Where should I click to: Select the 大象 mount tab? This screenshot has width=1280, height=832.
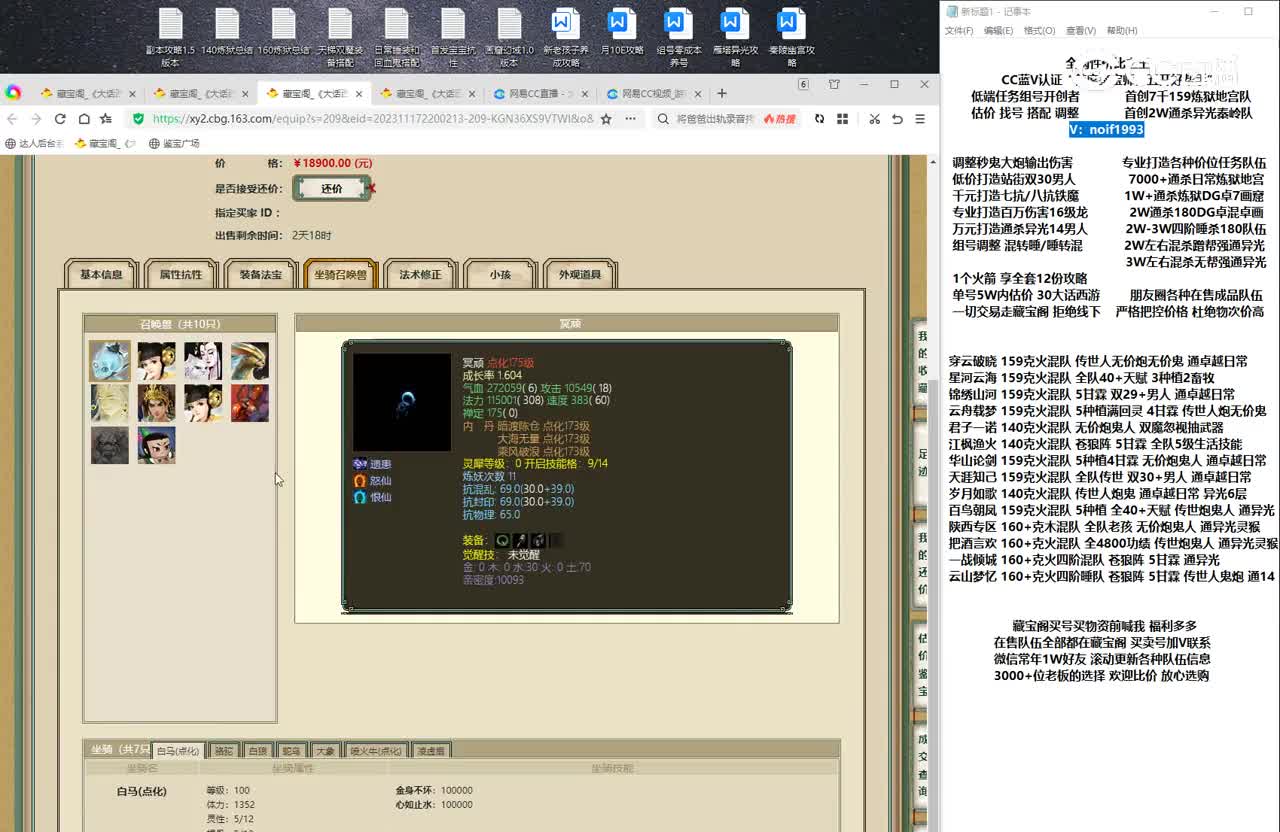click(x=325, y=751)
